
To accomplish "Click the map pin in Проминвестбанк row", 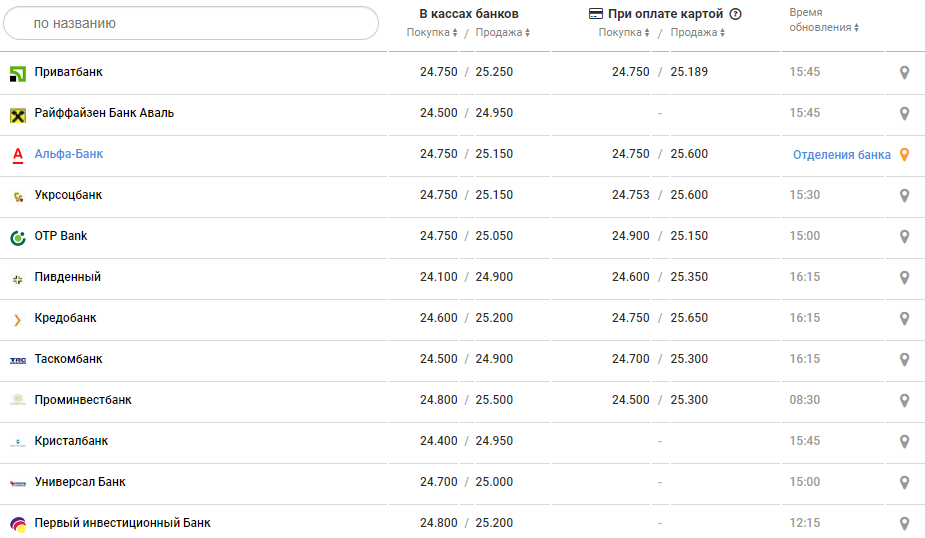I will pyautogui.click(x=904, y=401).
